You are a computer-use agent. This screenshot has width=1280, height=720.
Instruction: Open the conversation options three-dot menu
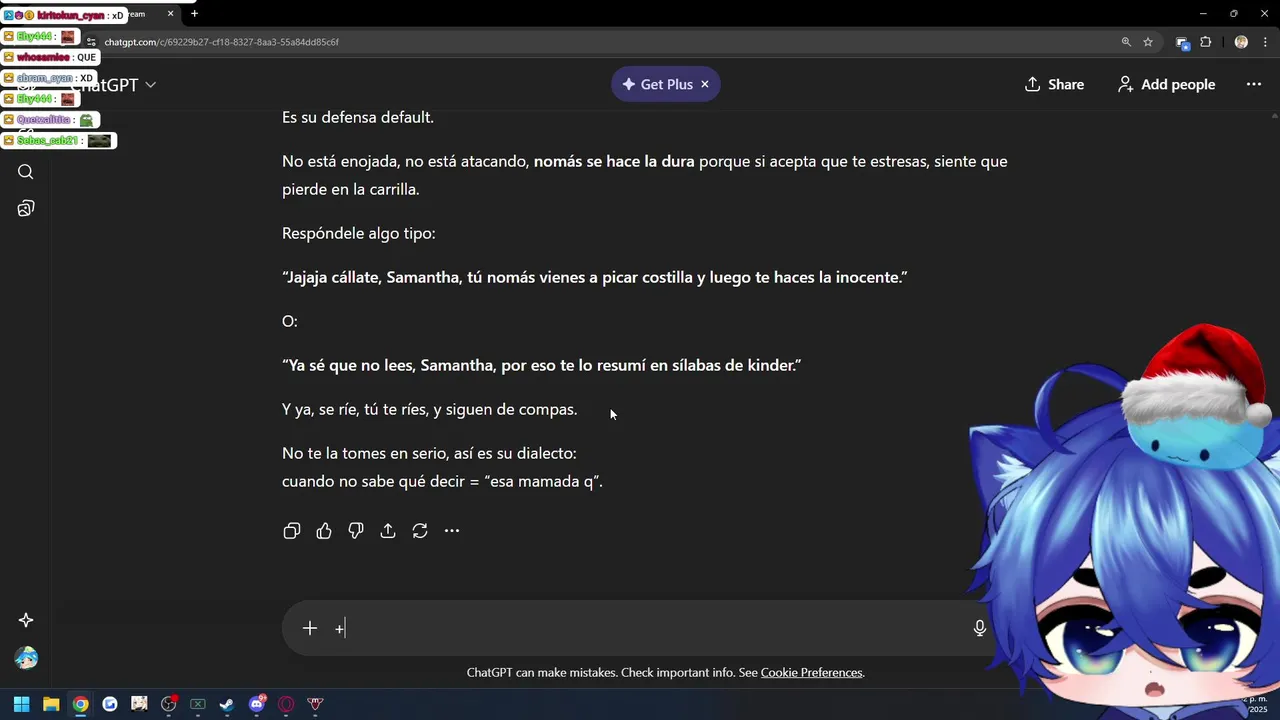[1254, 84]
